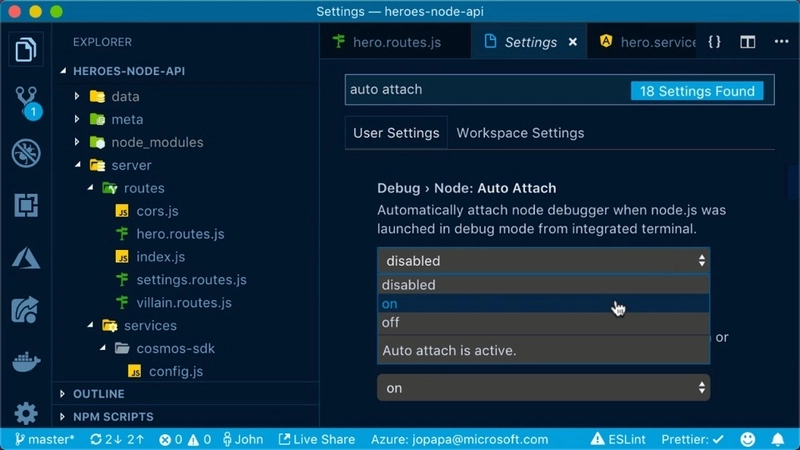Screen dimensions: 800x450
Task: Open the Azure view icon
Action: click(x=26, y=257)
